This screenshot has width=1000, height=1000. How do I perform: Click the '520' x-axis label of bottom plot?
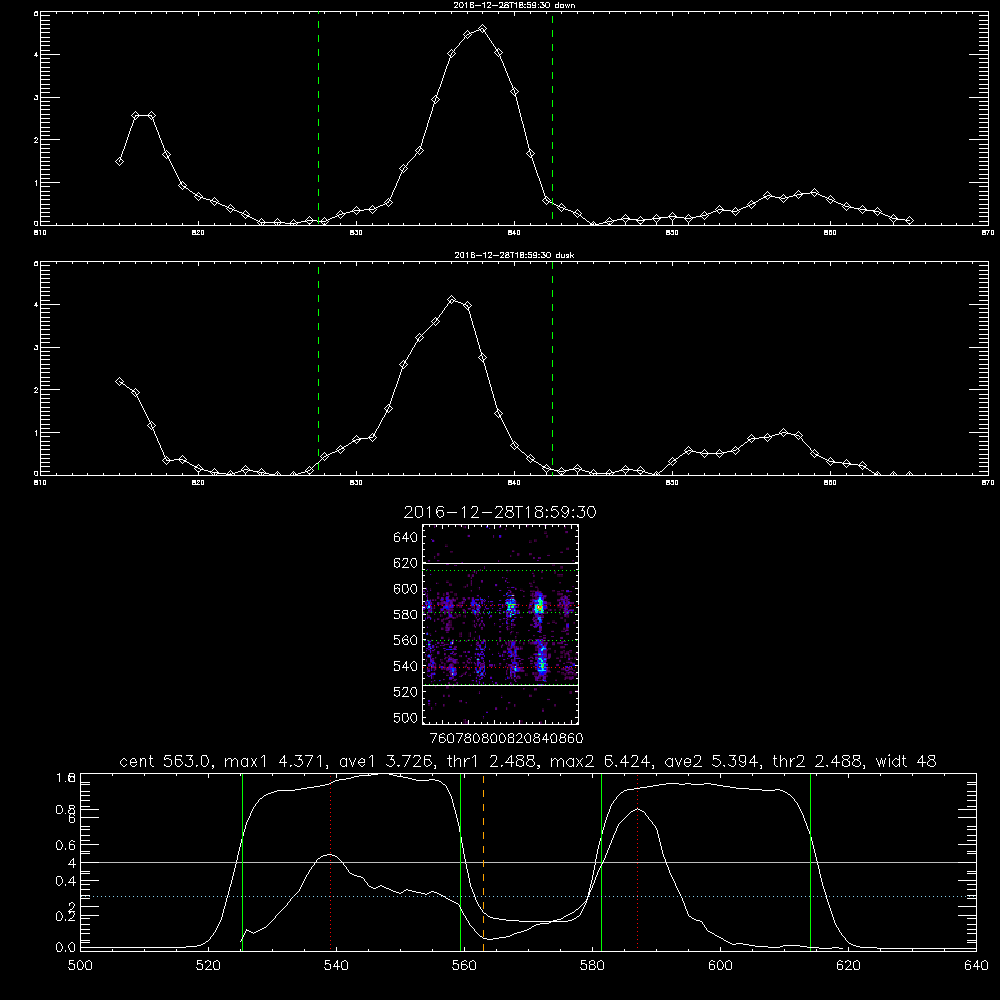208,966
